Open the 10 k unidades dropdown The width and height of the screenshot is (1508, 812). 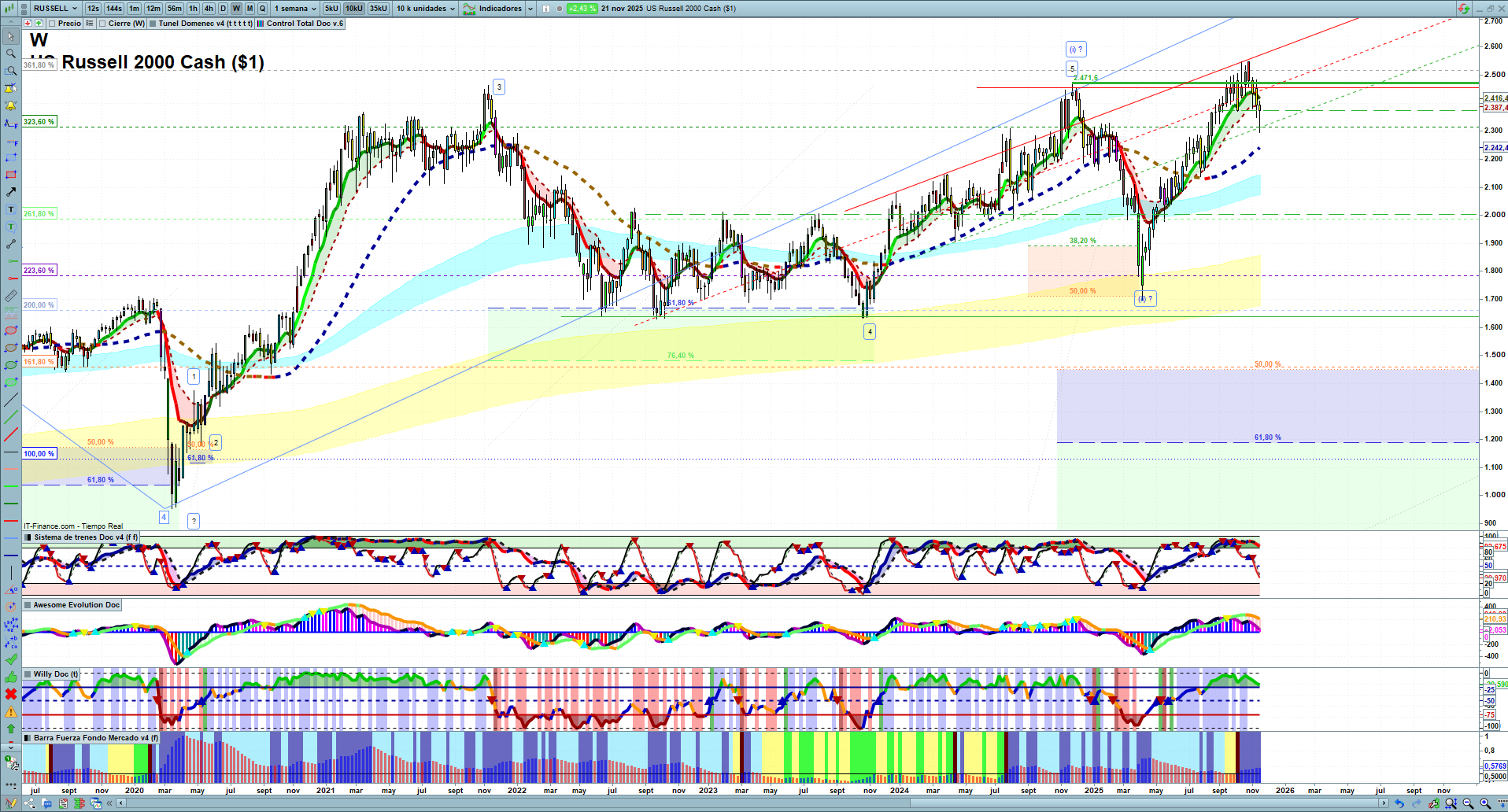(x=425, y=9)
